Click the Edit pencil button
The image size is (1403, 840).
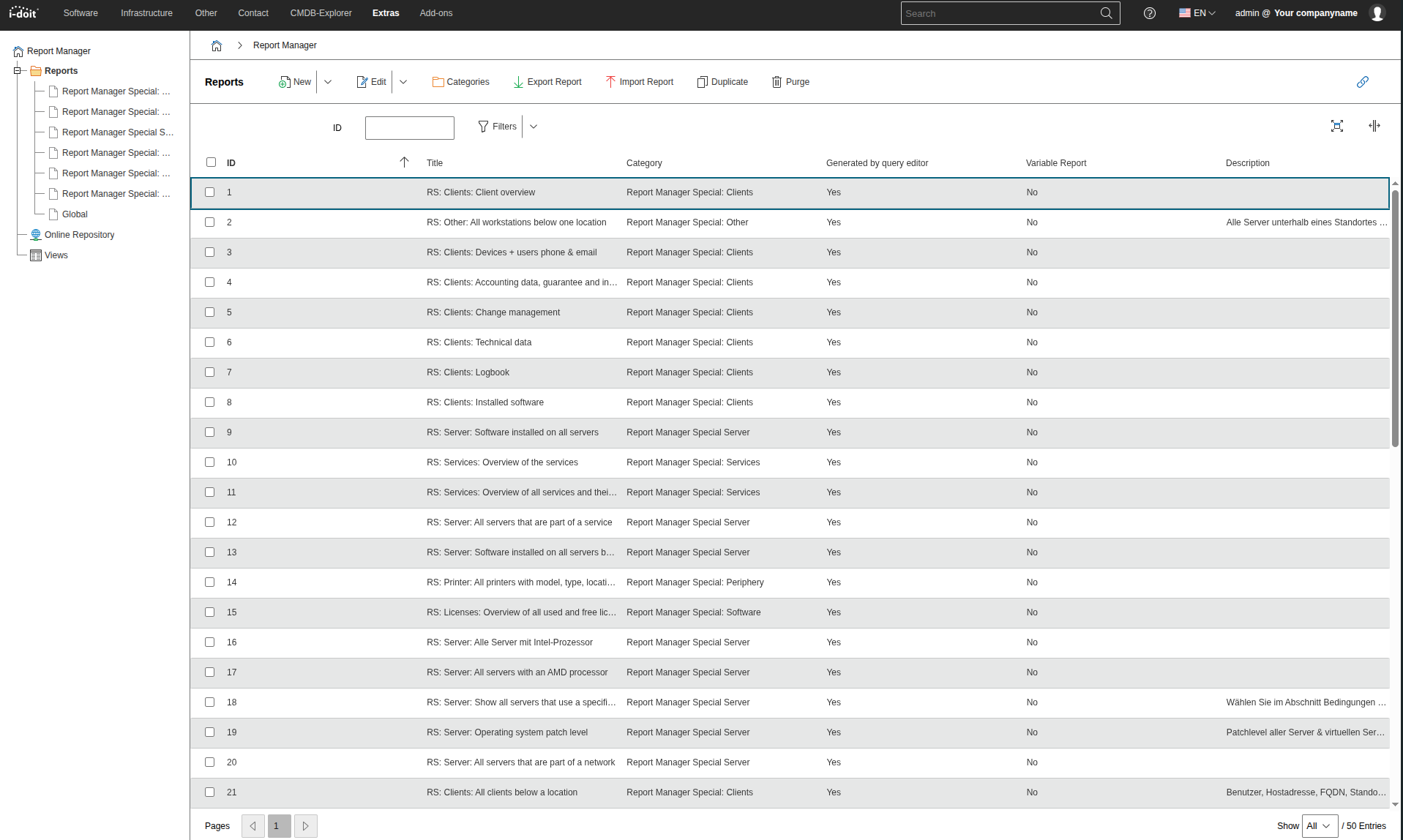371,82
